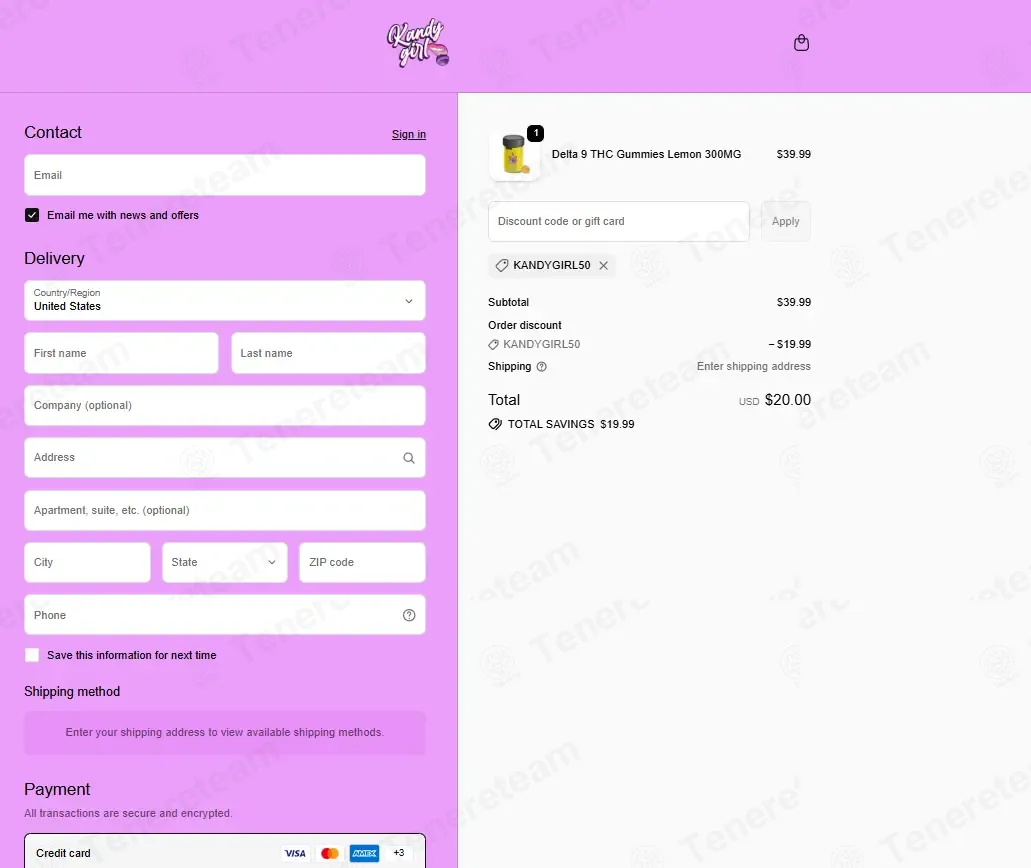
Task: Focus the ZIP code field
Action: tap(362, 562)
